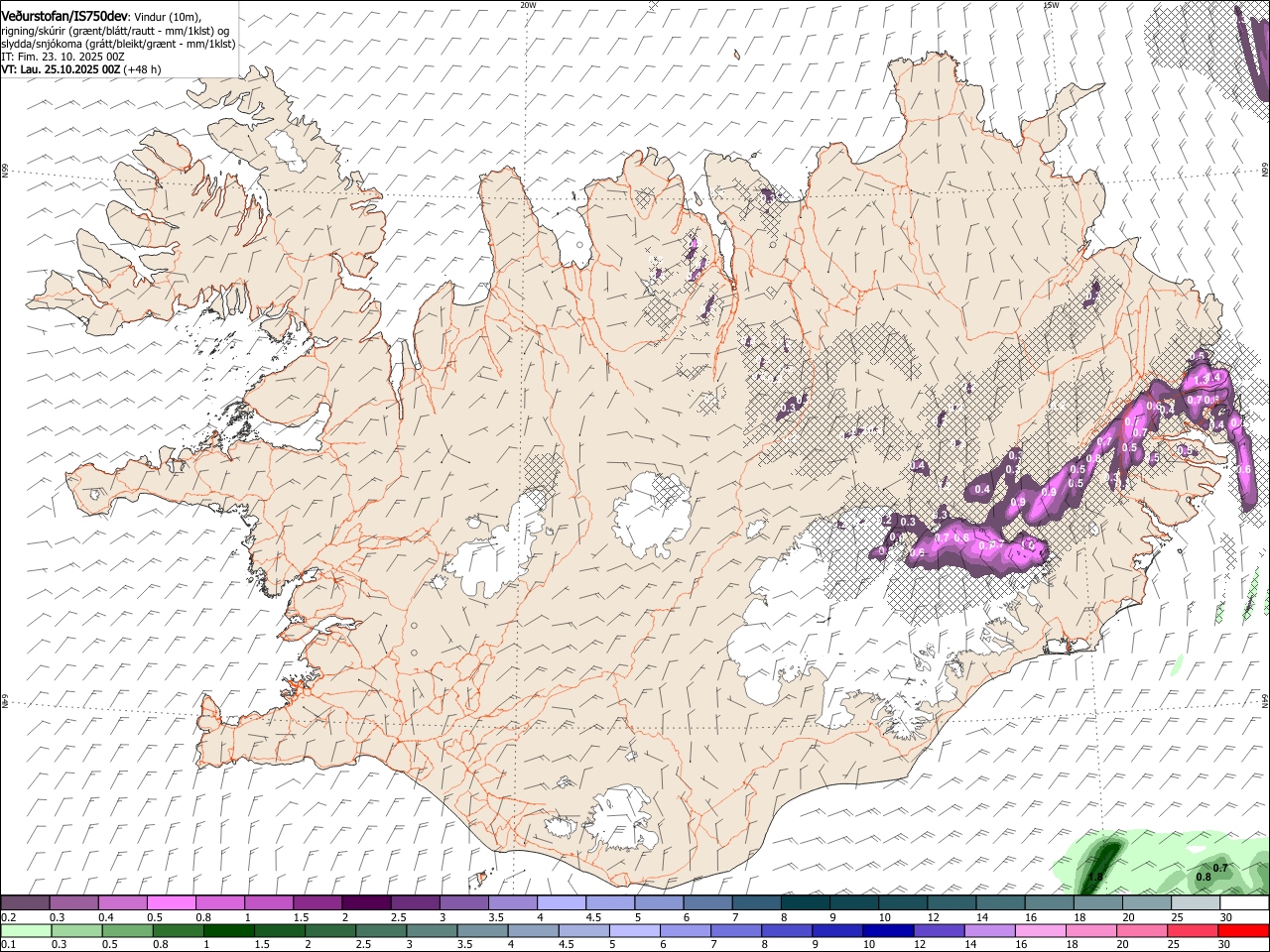Pick the pale green swatch above 0.1 in the lower legend row
This screenshot has width=1270, height=952.
point(26,930)
